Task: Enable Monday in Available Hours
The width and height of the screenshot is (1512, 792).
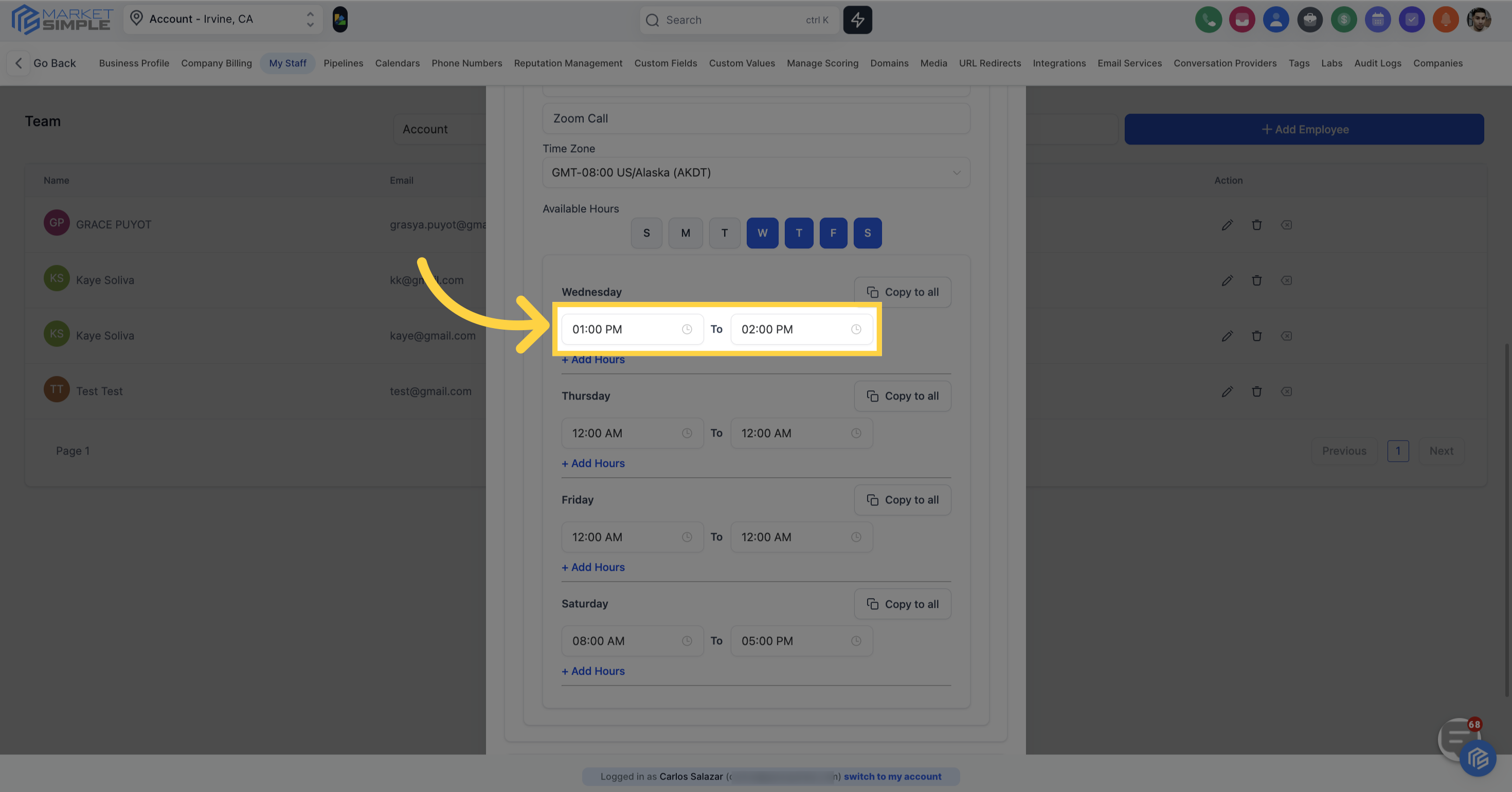Action: tap(686, 232)
